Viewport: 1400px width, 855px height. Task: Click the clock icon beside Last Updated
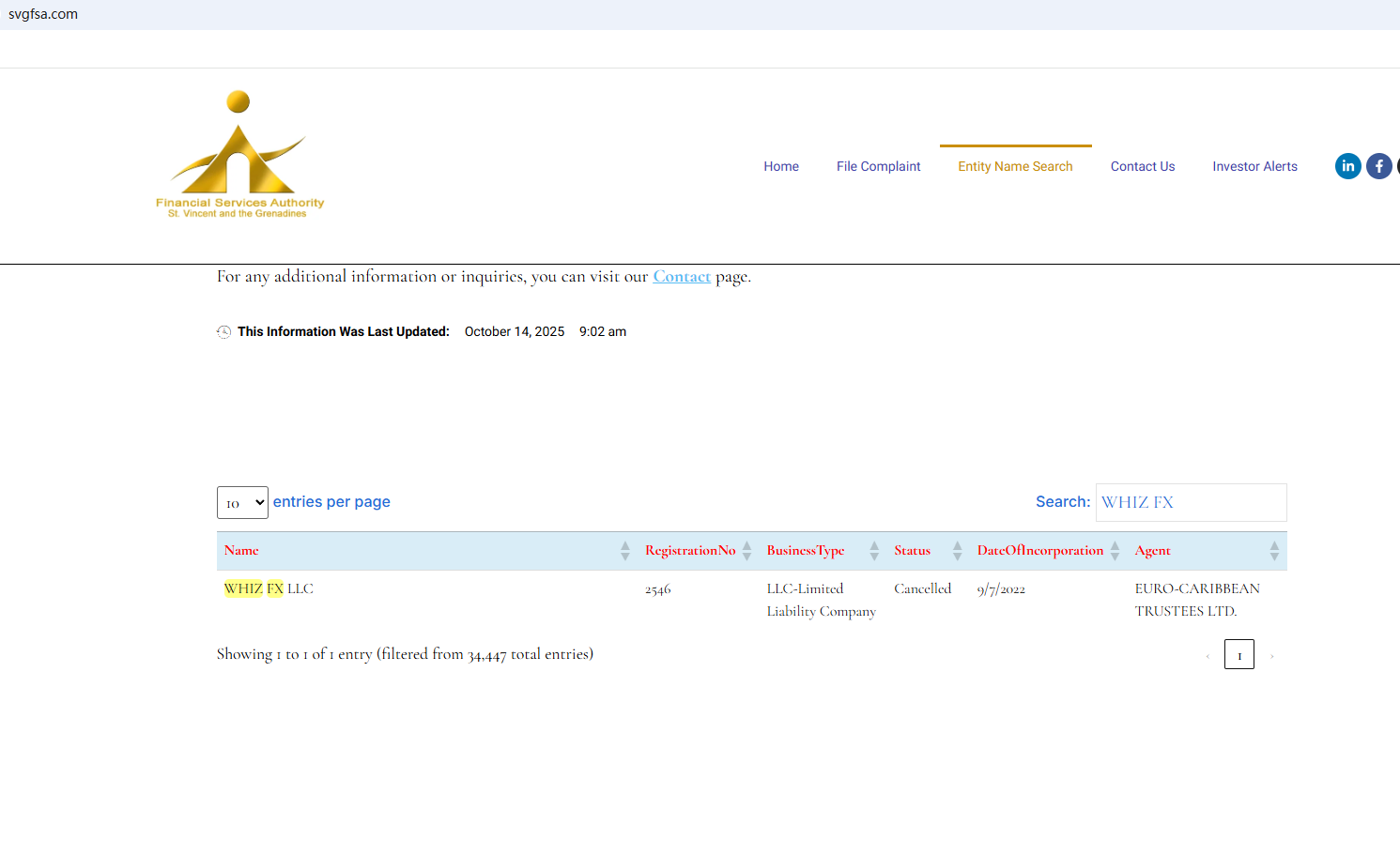tap(223, 332)
